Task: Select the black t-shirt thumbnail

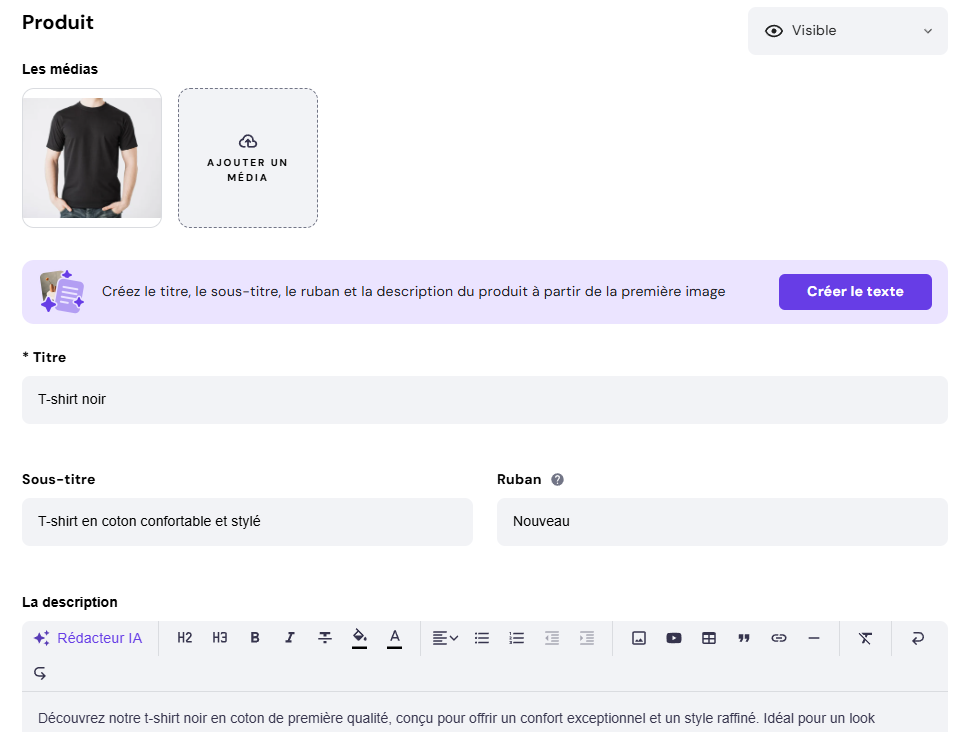Action: (x=91, y=155)
